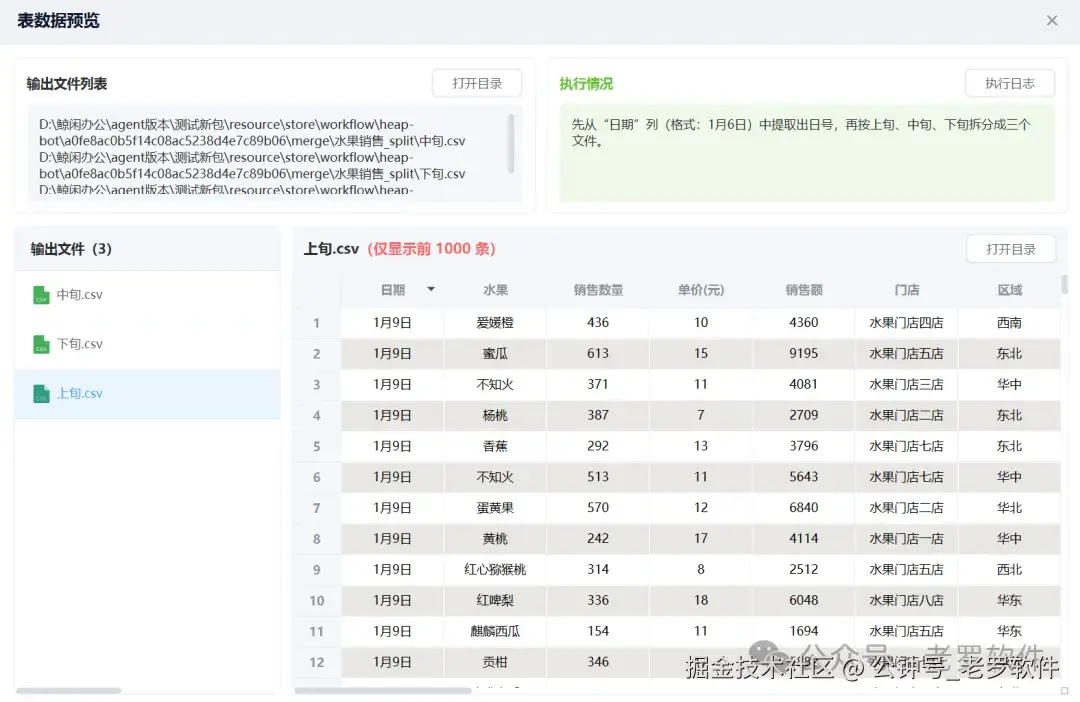This screenshot has height=702, width=1080.
Task: Select the 香蕉 cell in row 5
Action: click(495, 446)
